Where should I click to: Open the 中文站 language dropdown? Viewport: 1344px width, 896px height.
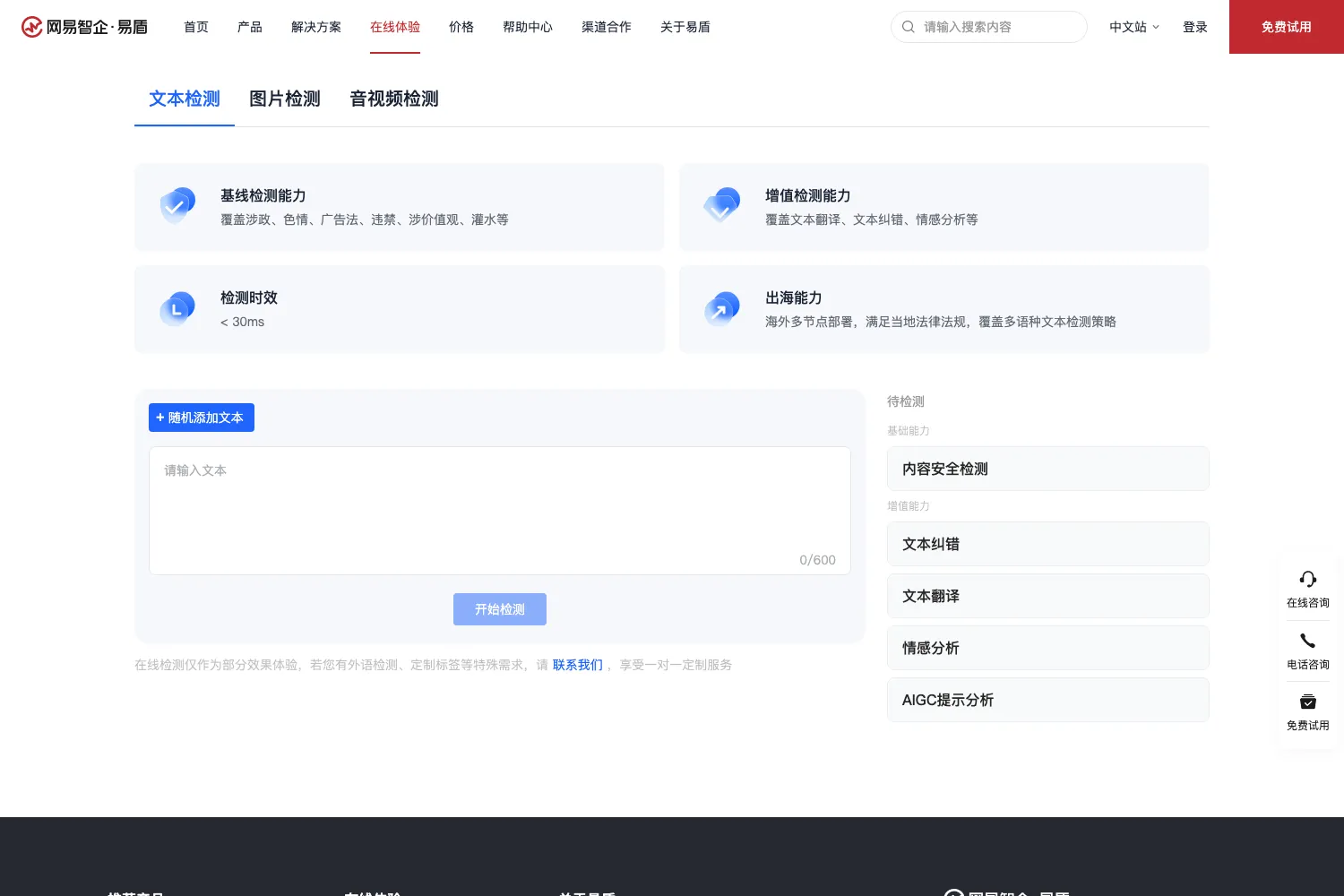pos(1134,27)
